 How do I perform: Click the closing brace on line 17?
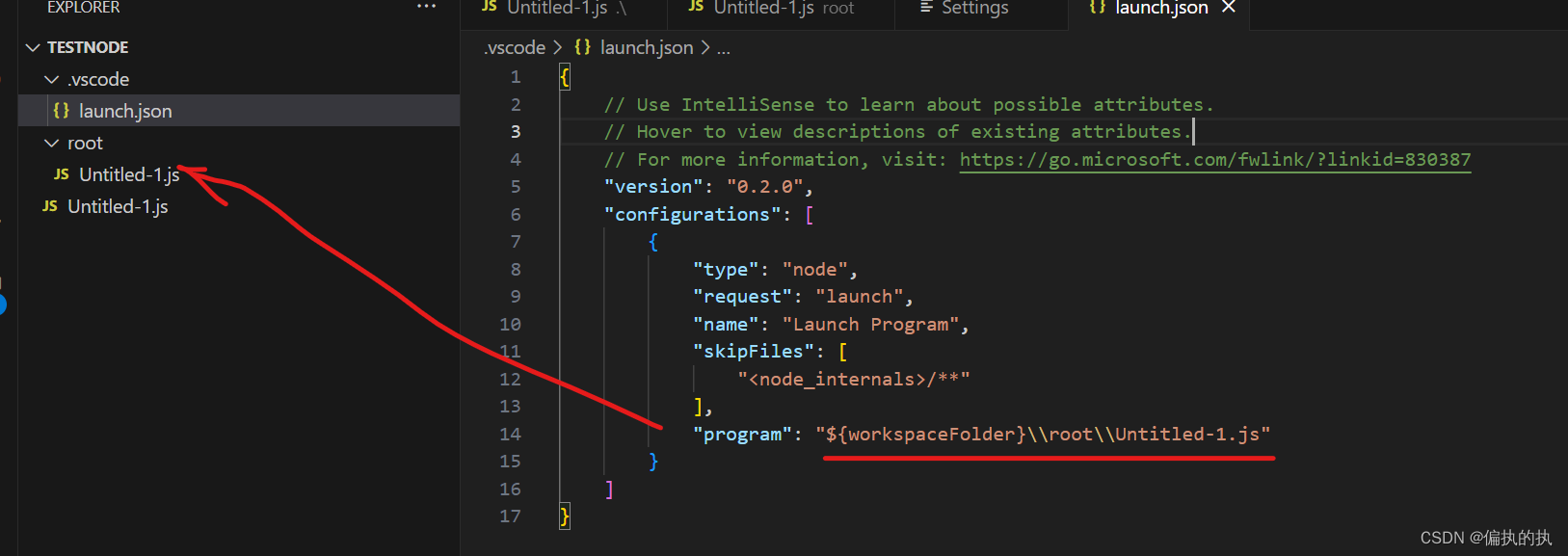click(x=565, y=516)
